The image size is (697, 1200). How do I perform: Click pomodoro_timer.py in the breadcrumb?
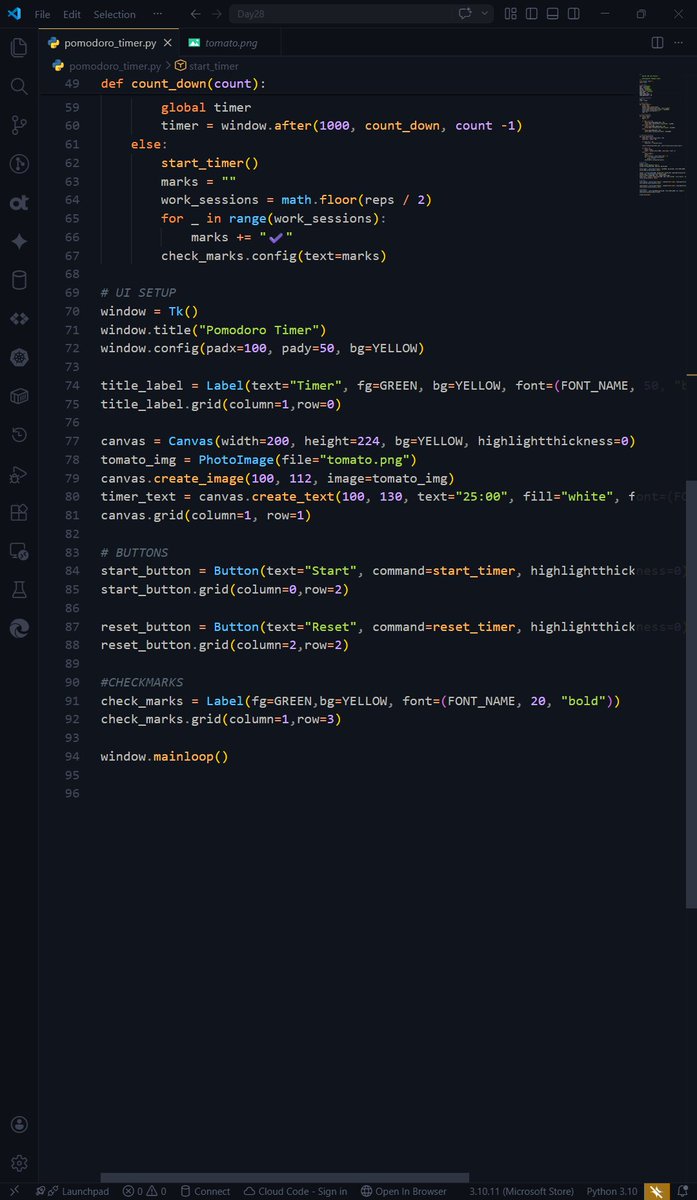tap(114, 65)
